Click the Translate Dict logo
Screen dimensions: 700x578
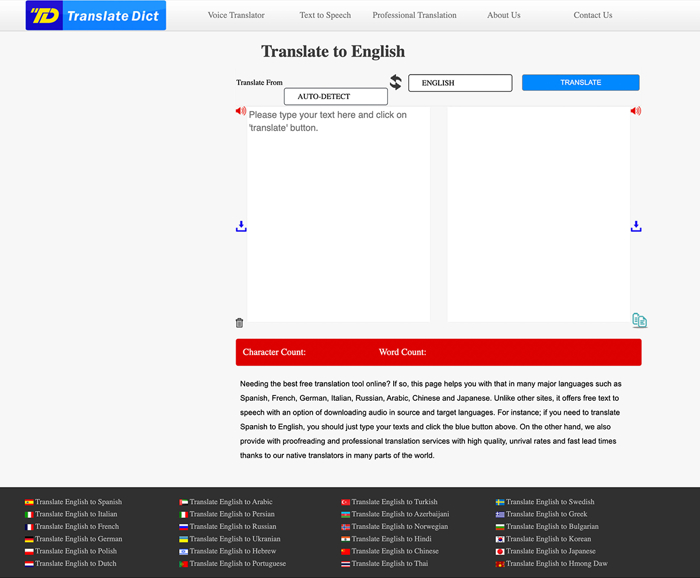pyautogui.click(x=96, y=16)
